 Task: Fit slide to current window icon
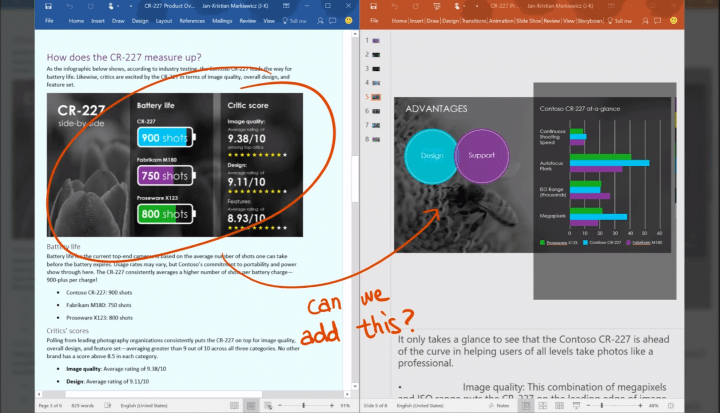tap(671, 406)
